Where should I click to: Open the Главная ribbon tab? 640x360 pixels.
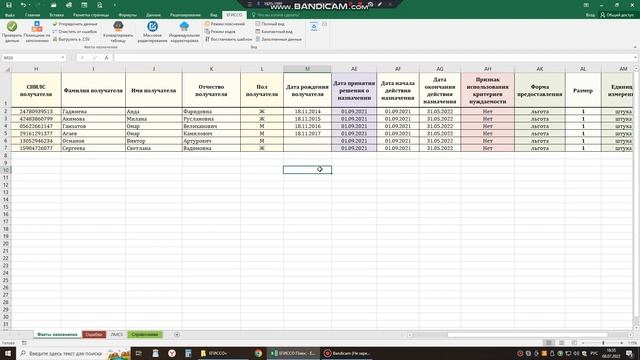point(32,15)
